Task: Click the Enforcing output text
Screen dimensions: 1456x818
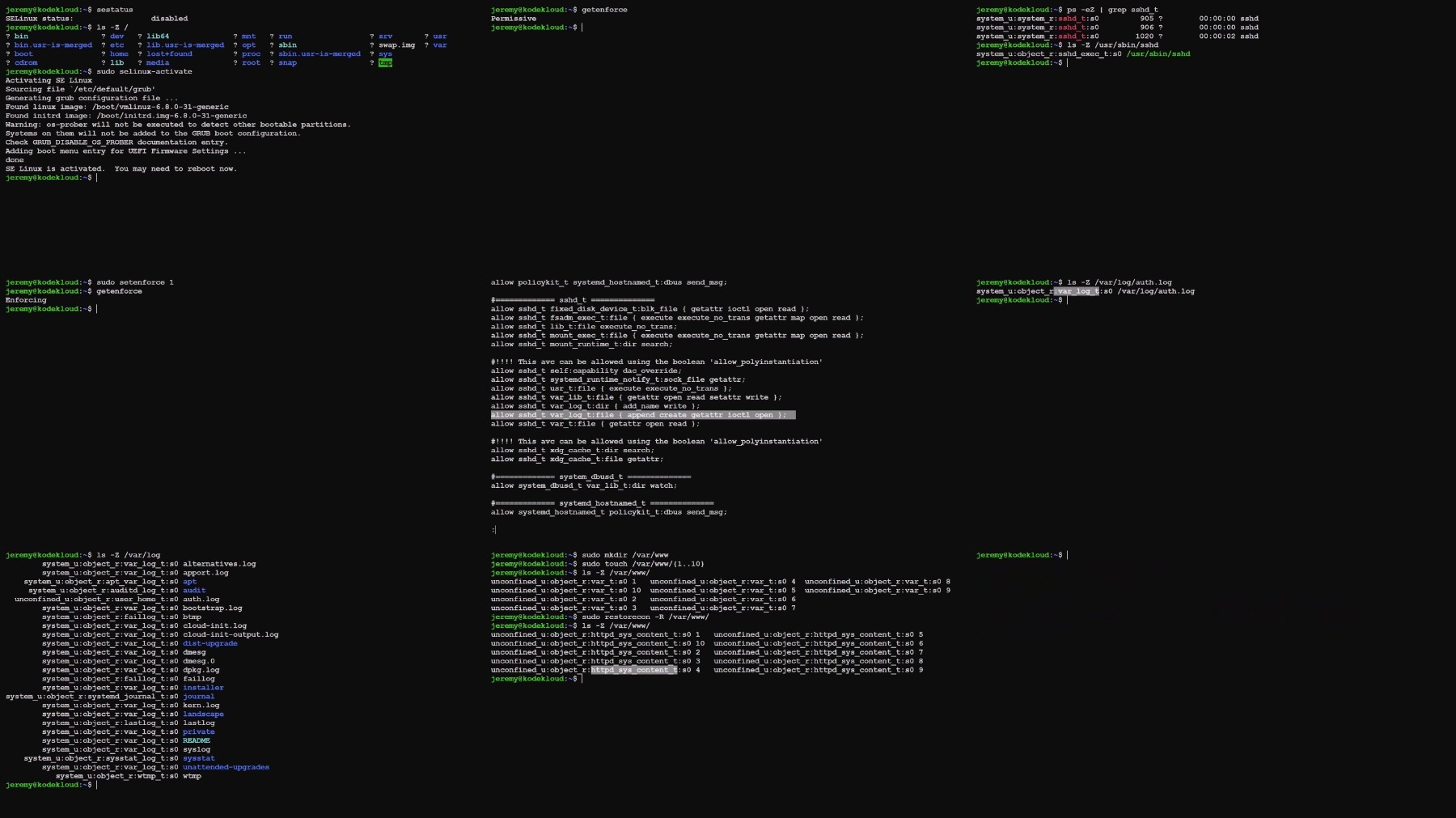Action: [26, 300]
